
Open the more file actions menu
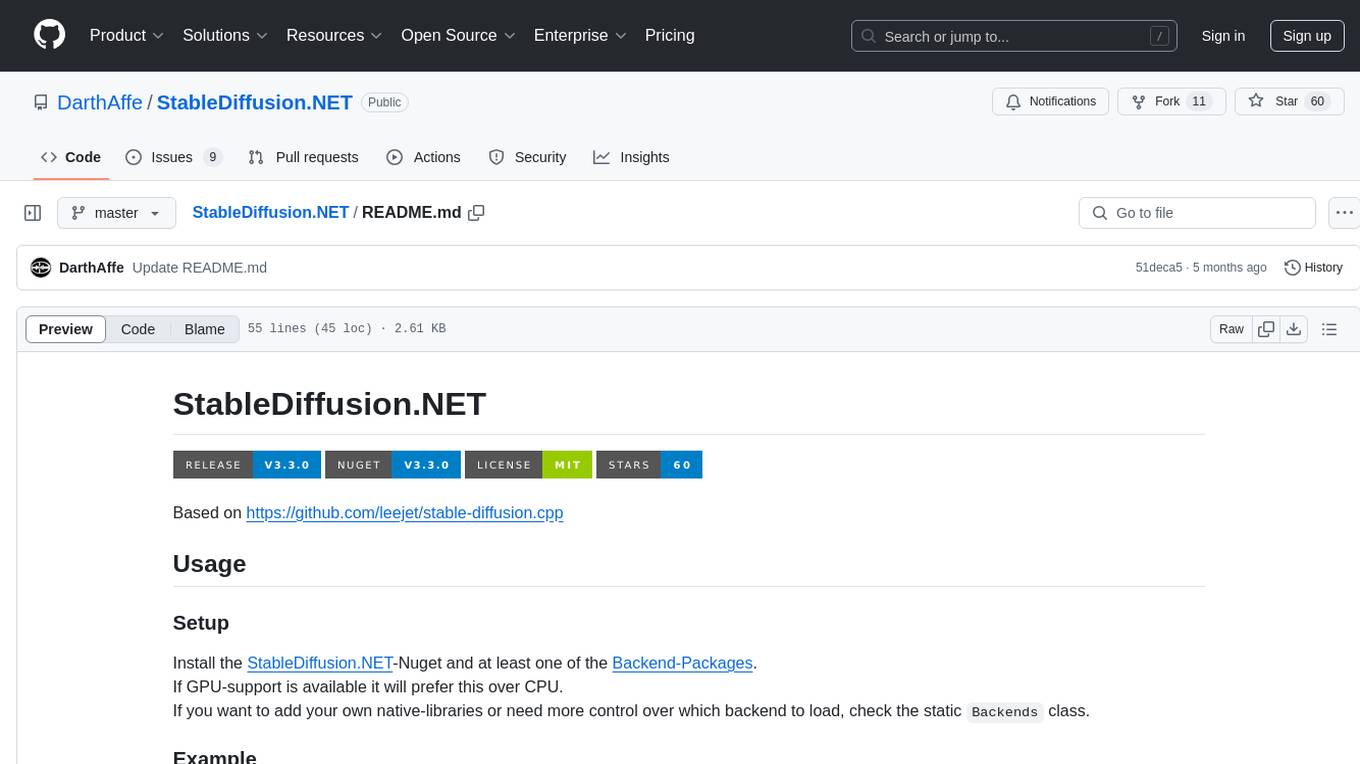coord(1344,213)
